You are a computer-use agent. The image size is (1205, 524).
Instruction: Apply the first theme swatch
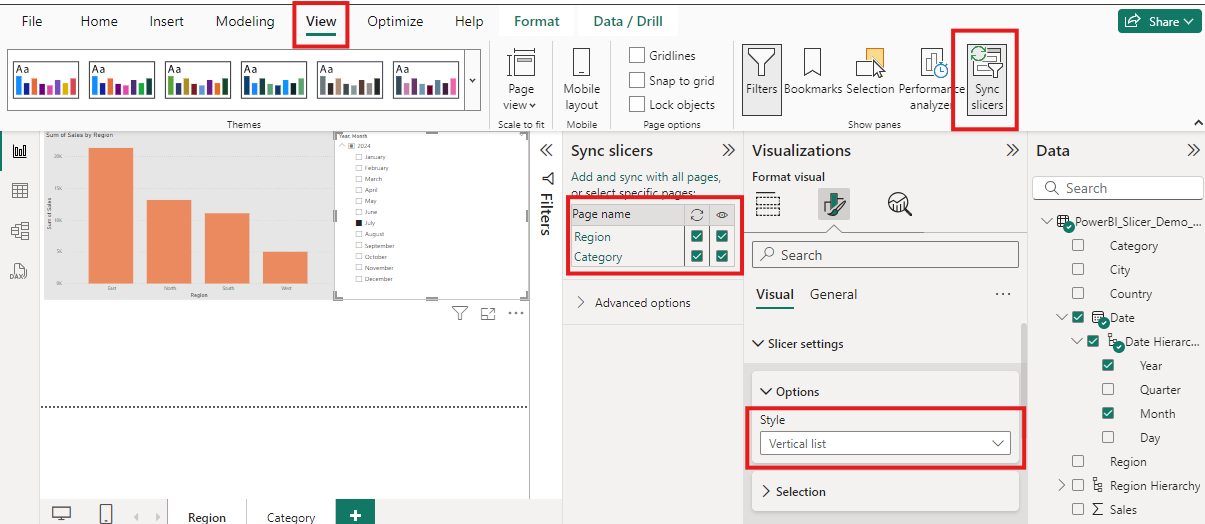pos(46,80)
